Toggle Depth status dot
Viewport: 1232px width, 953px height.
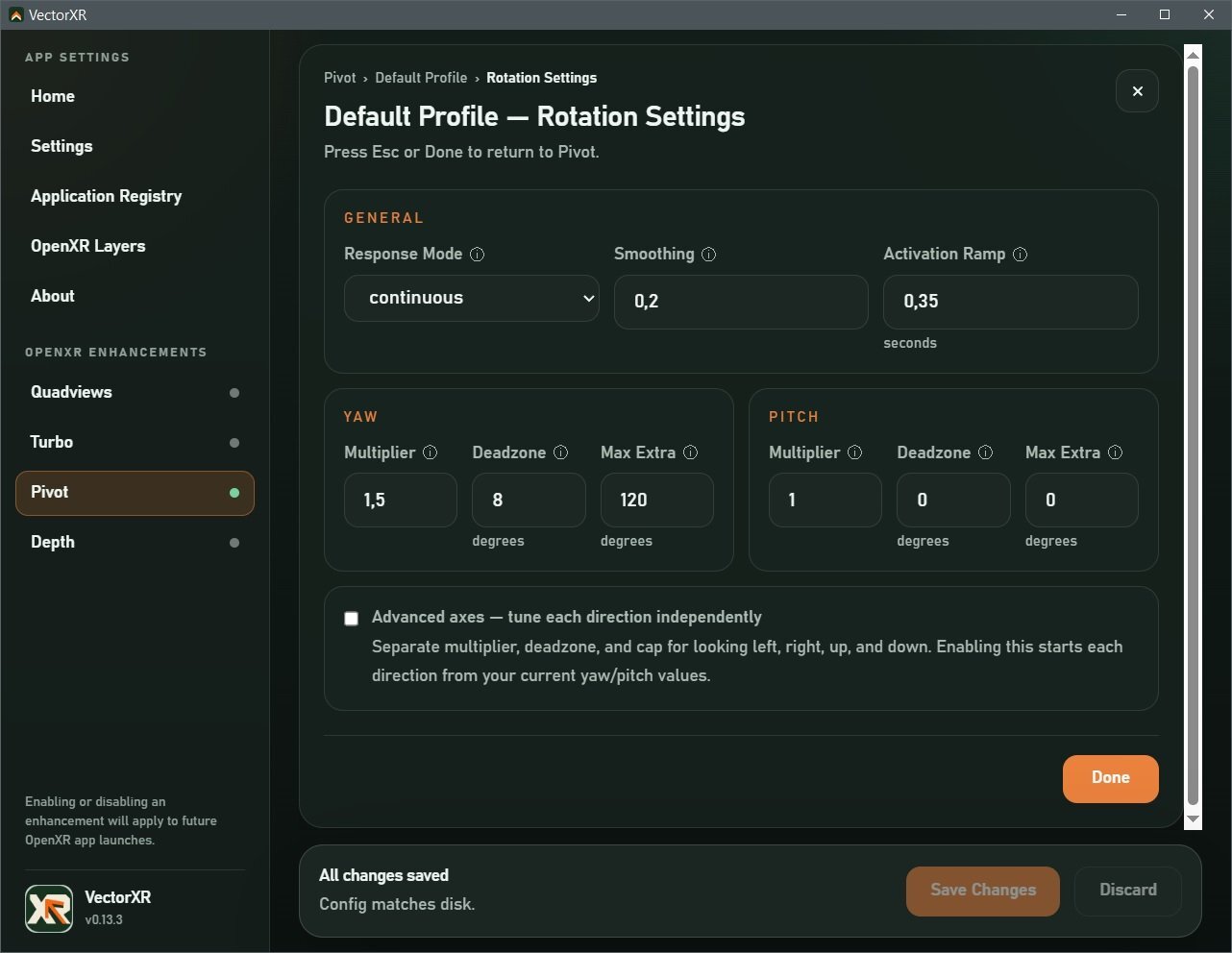(234, 543)
